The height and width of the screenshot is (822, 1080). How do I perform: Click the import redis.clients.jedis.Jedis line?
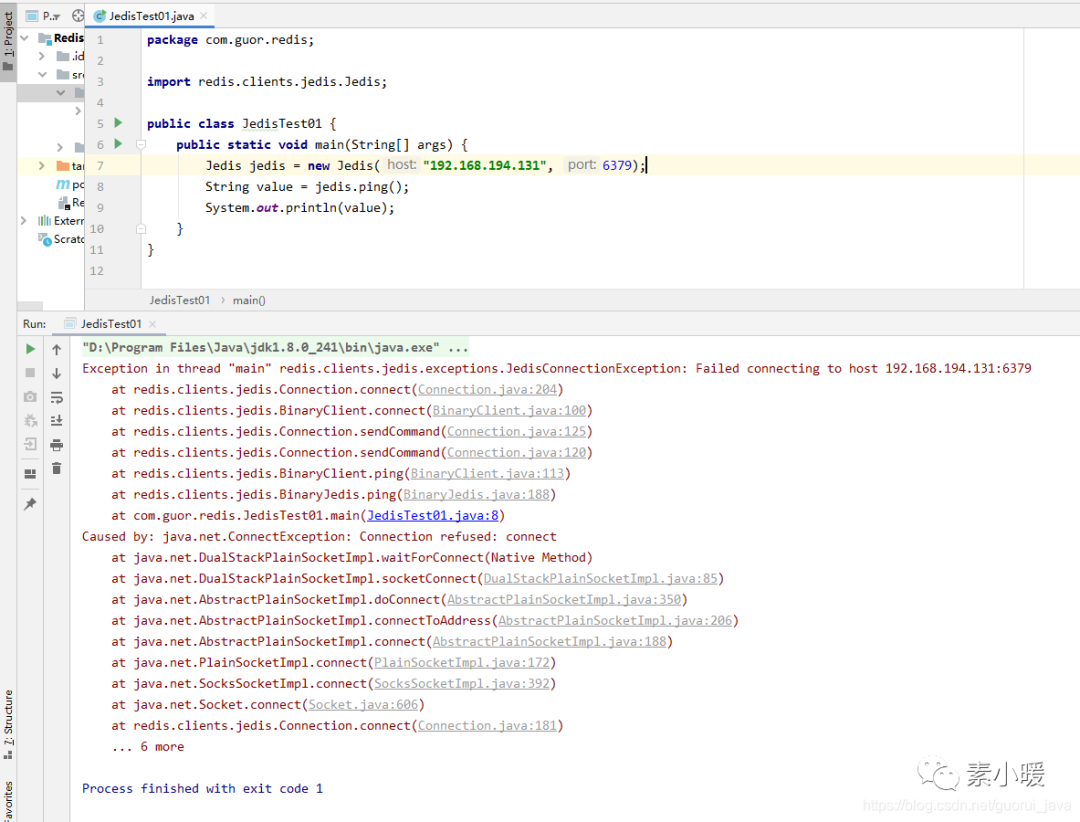click(x=267, y=81)
